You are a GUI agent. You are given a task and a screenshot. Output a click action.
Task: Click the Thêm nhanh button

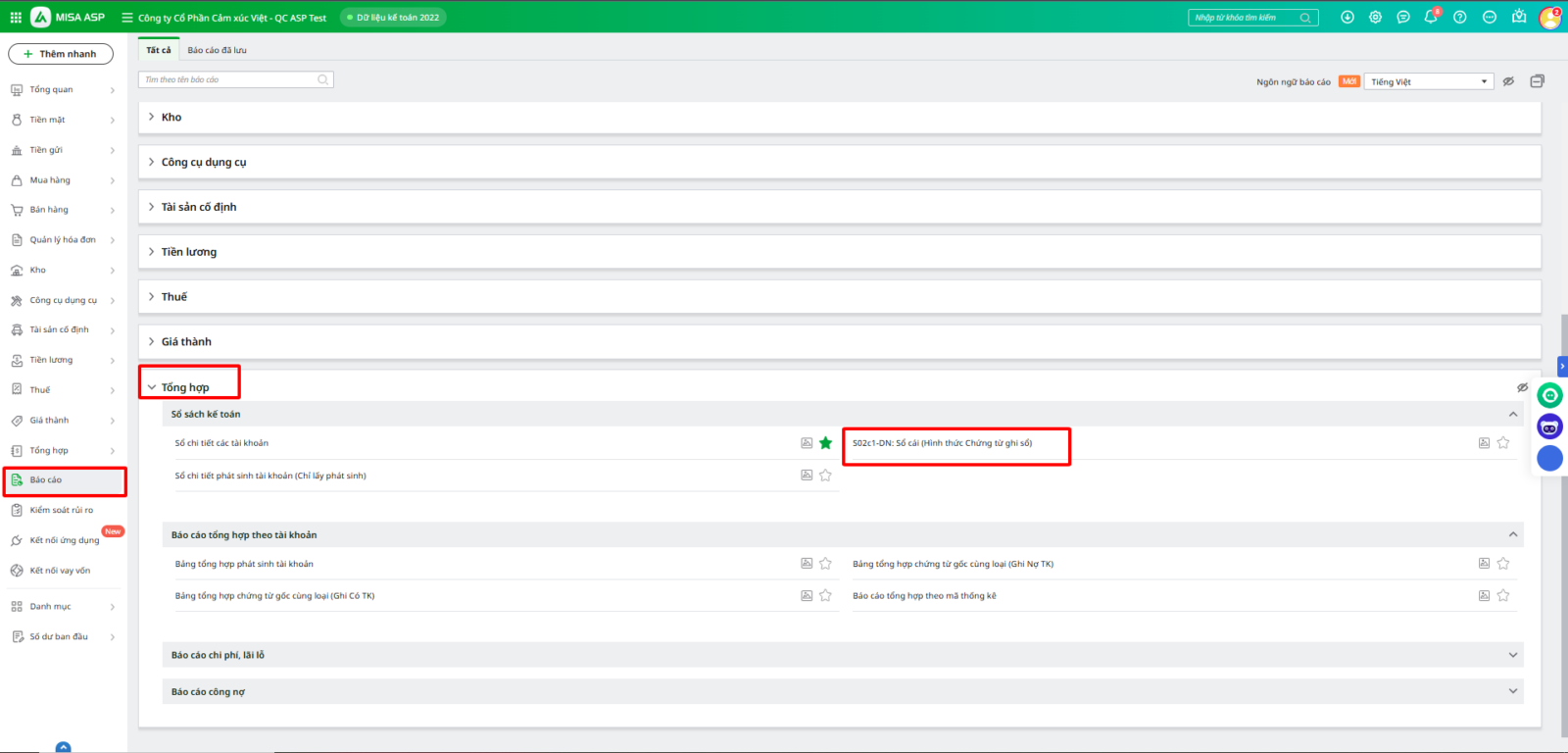coord(61,54)
